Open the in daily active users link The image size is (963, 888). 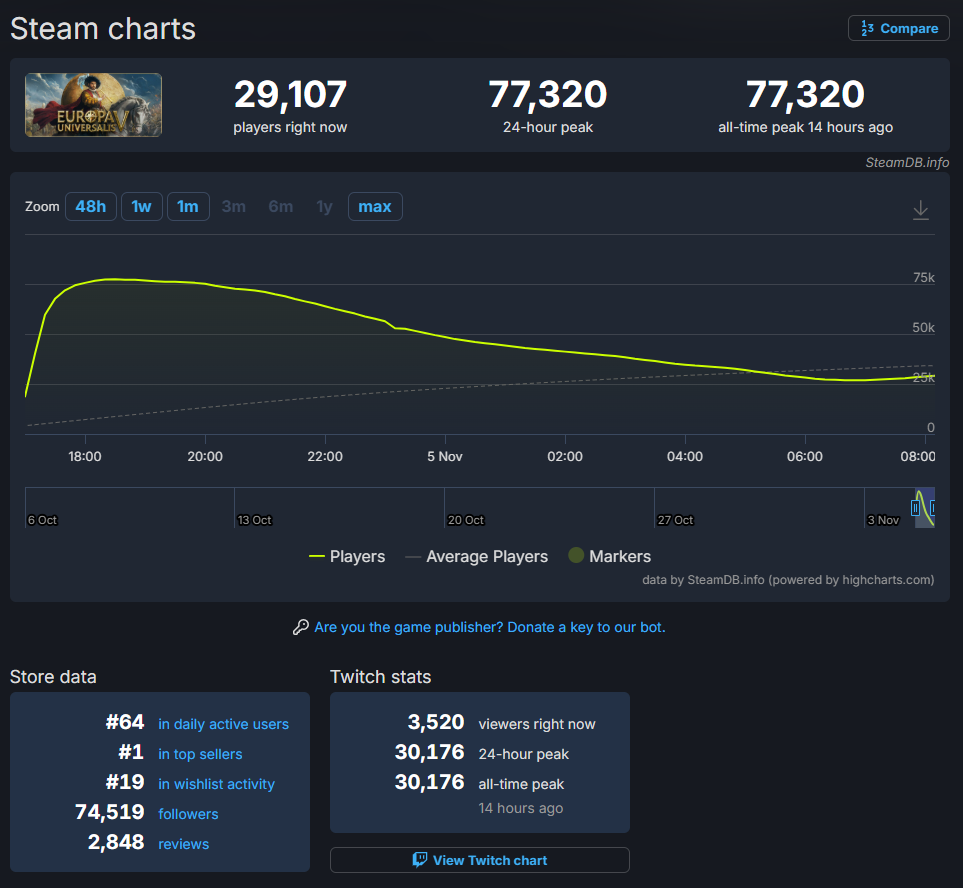pyautogui.click(x=223, y=724)
